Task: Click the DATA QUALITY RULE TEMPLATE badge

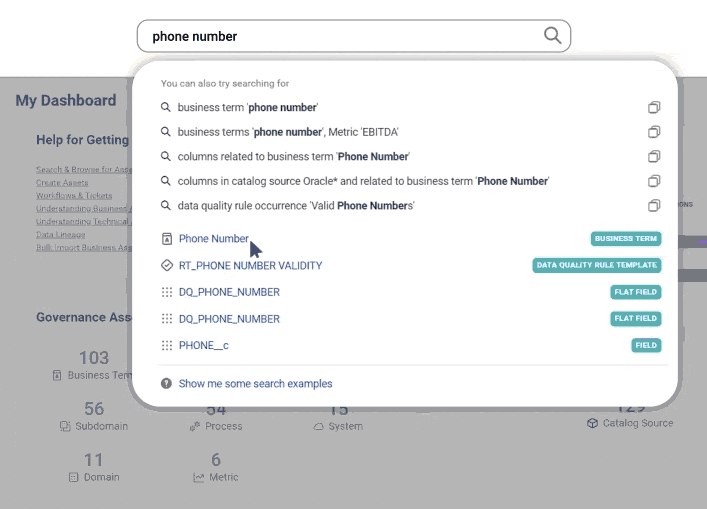Action: coord(597,266)
